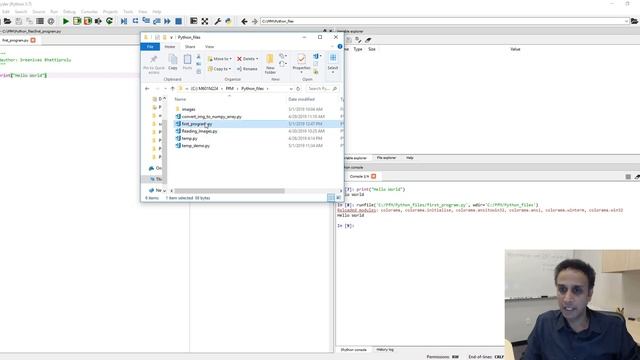Expand the address bar history dropdown in Explorer
This screenshot has width=640, height=360.
point(291,89)
